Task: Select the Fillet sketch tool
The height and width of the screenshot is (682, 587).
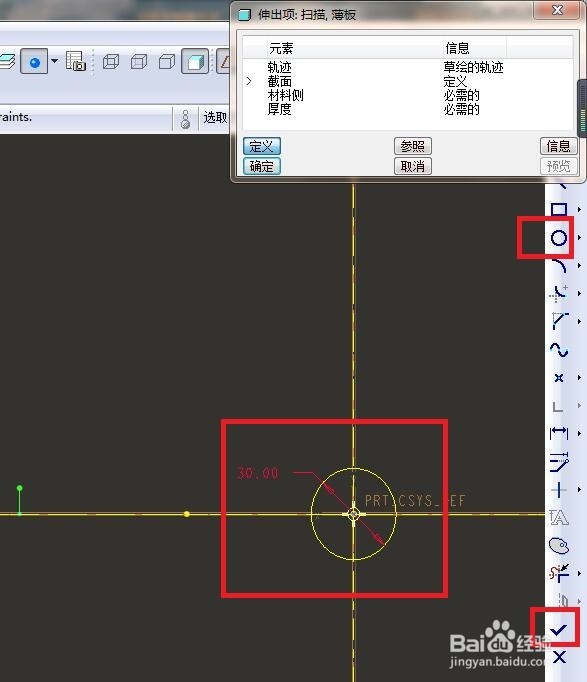Action: (x=559, y=293)
